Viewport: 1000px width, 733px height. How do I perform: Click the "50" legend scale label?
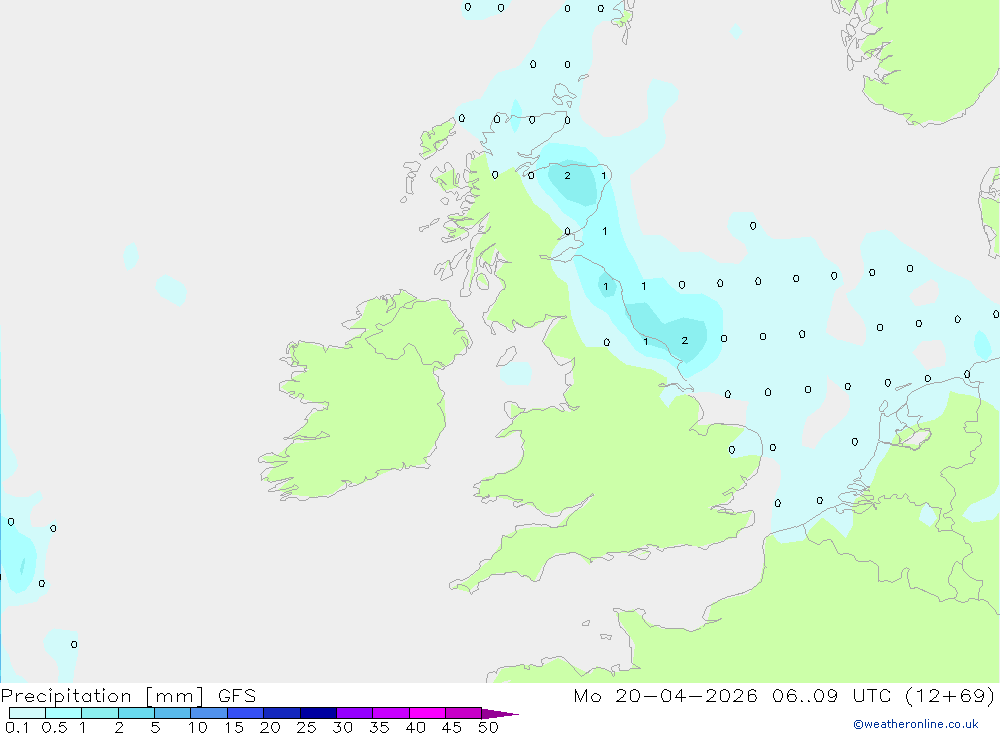coord(489,727)
